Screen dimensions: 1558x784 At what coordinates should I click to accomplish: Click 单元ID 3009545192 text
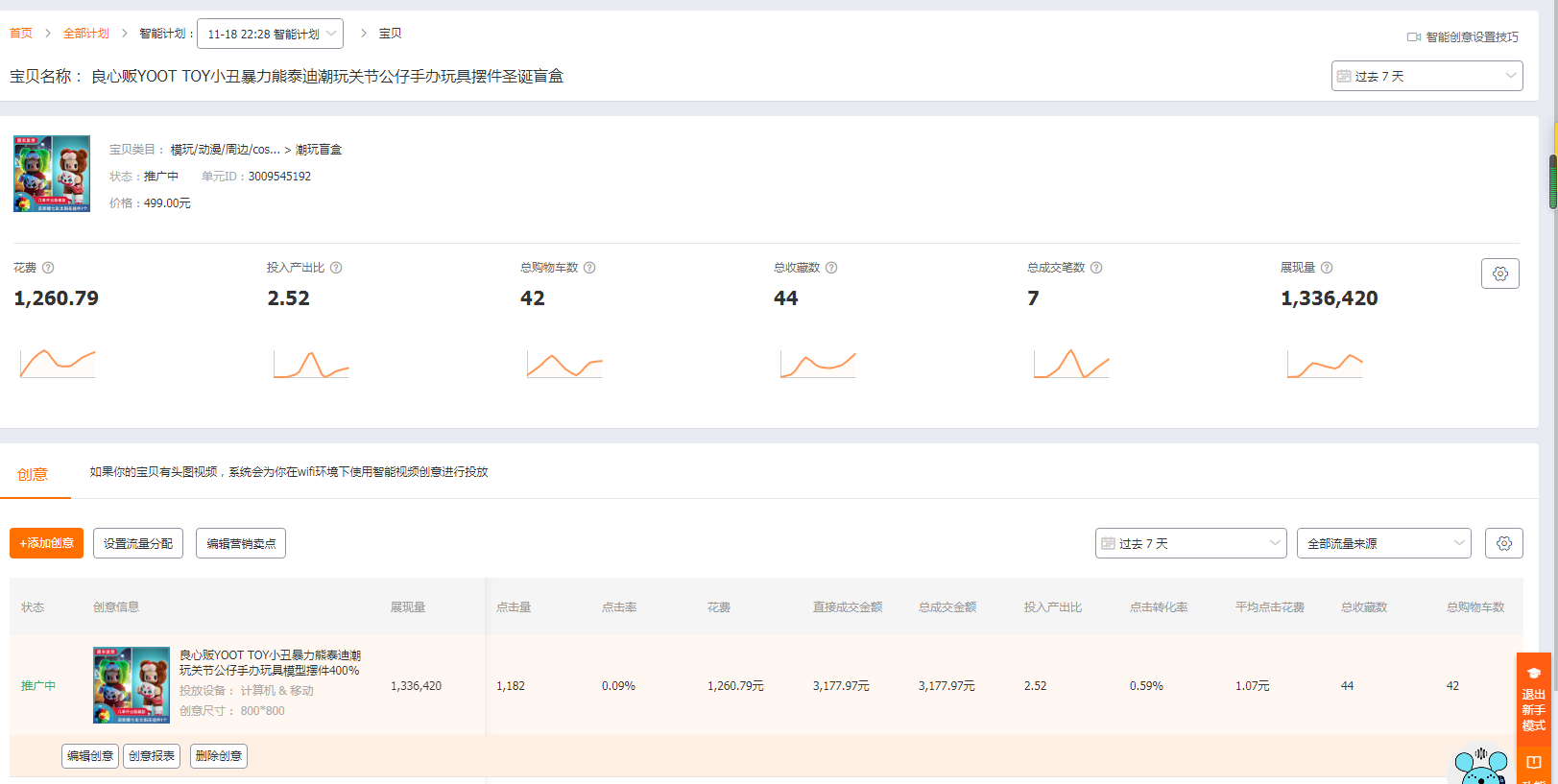click(x=256, y=177)
